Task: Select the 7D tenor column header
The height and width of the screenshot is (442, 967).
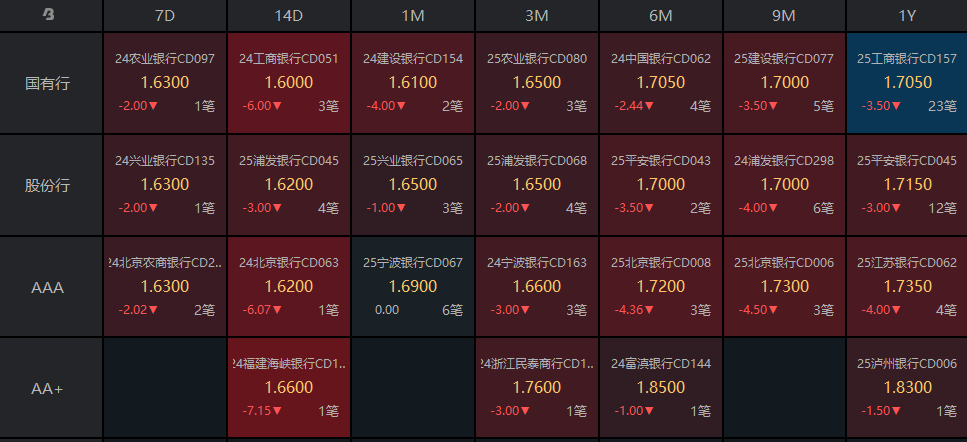Action: [x=165, y=16]
